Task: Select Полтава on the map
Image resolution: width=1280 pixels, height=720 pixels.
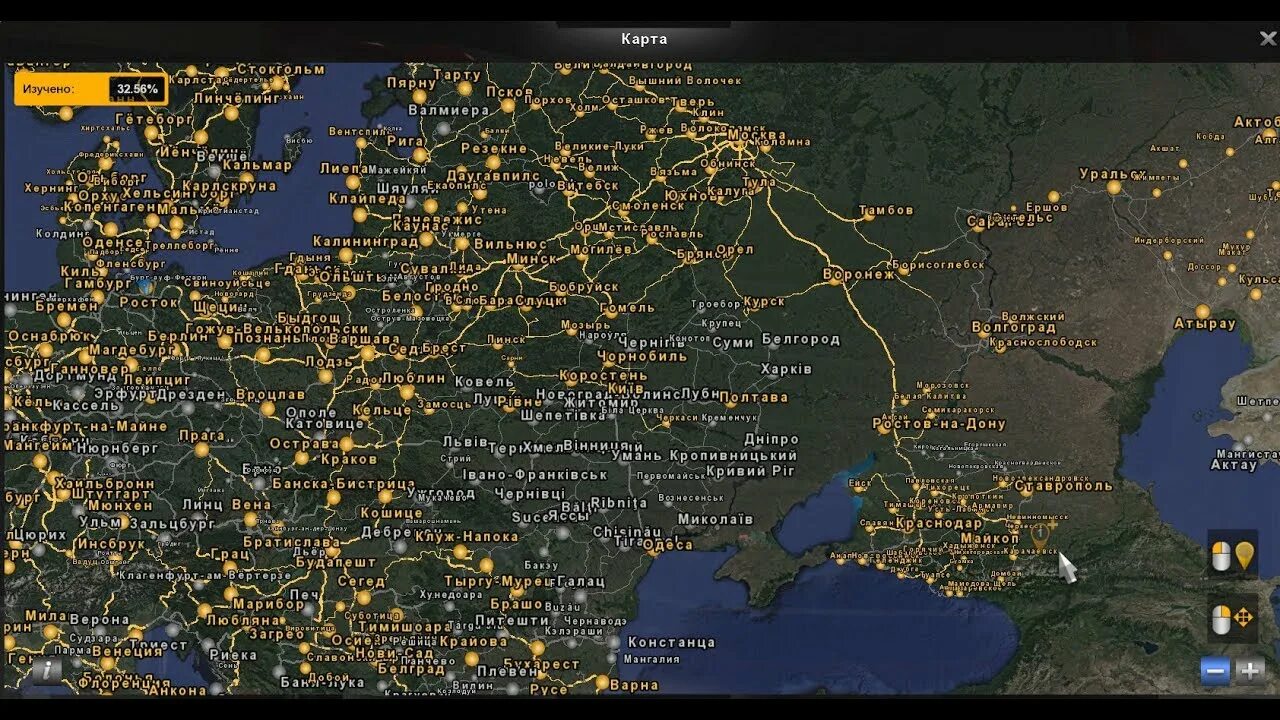Action: pyautogui.click(x=754, y=397)
